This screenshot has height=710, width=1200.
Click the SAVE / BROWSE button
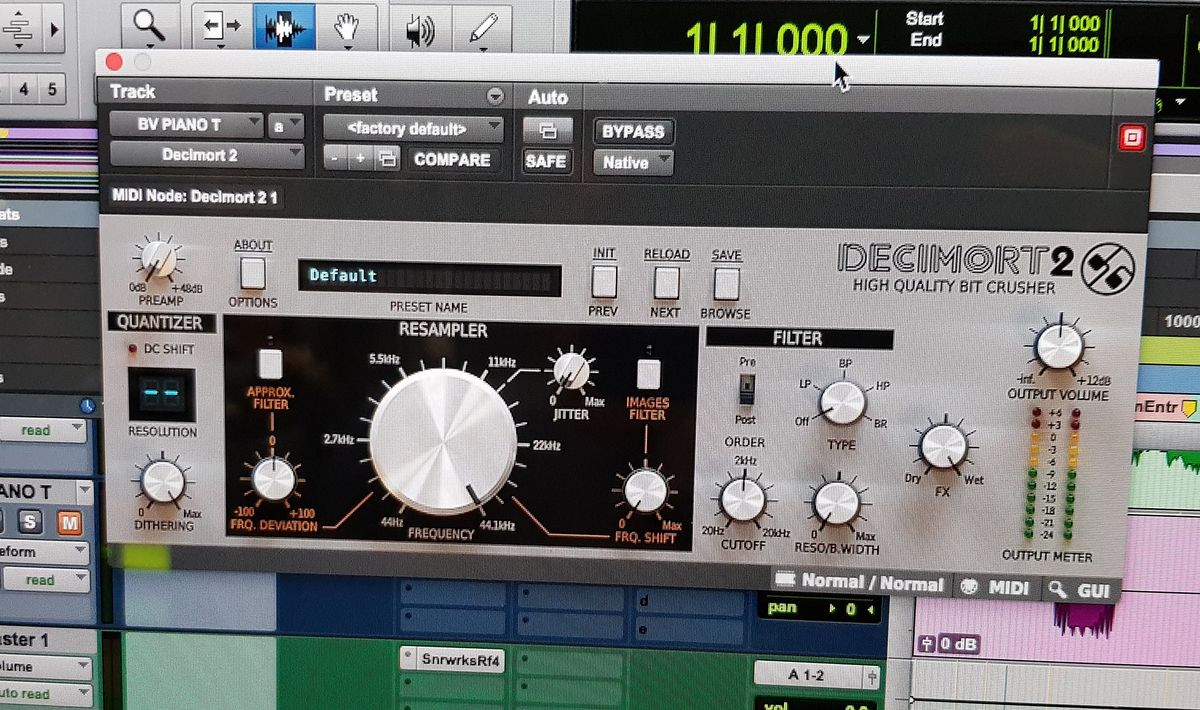pyautogui.click(x=726, y=285)
